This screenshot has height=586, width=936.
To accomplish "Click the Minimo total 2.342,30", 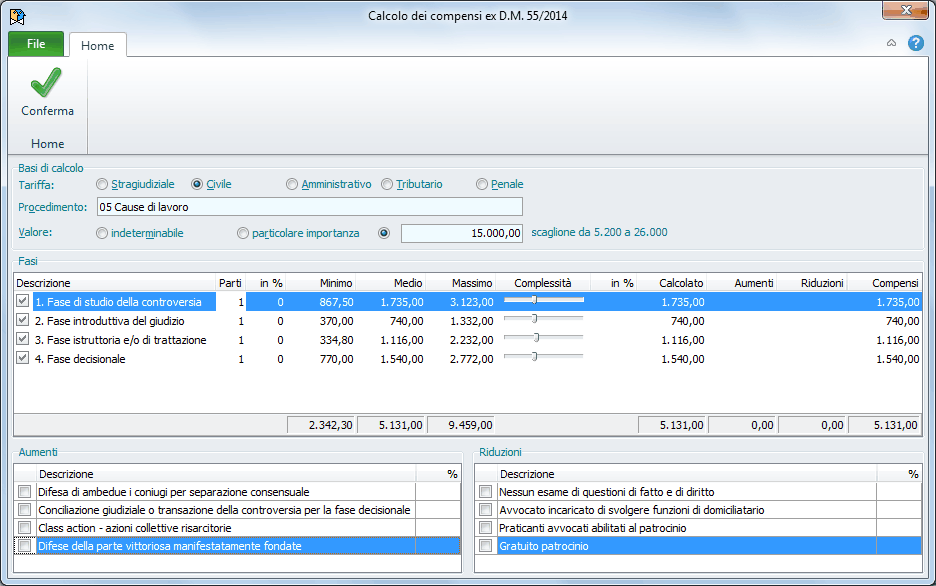I will pos(321,425).
